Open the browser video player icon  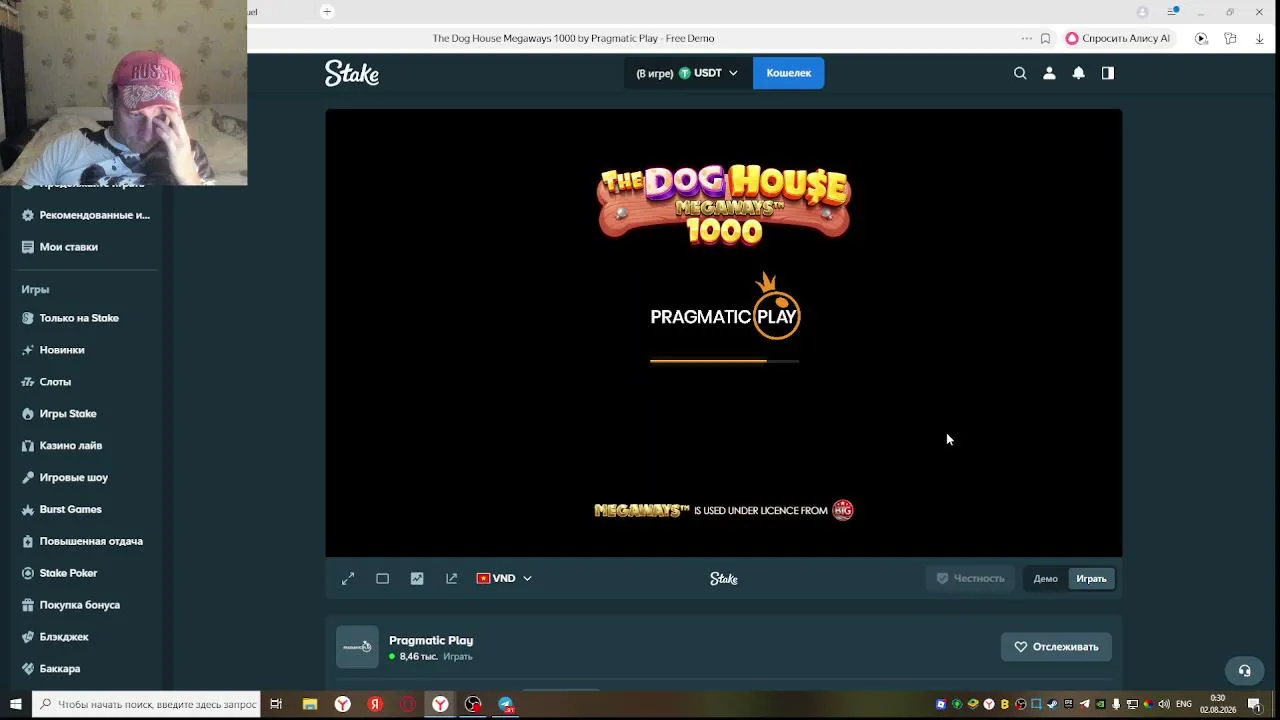tap(1201, 38)
